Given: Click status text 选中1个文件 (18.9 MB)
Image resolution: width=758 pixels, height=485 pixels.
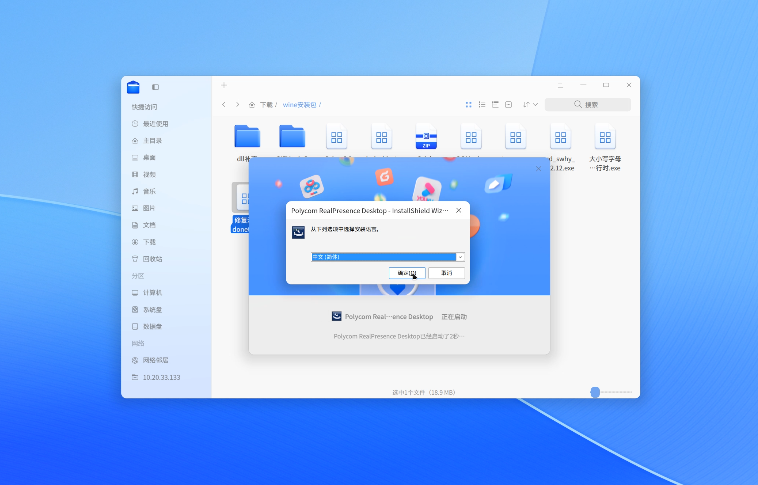Looking at the screenshot, I should 424,393.
